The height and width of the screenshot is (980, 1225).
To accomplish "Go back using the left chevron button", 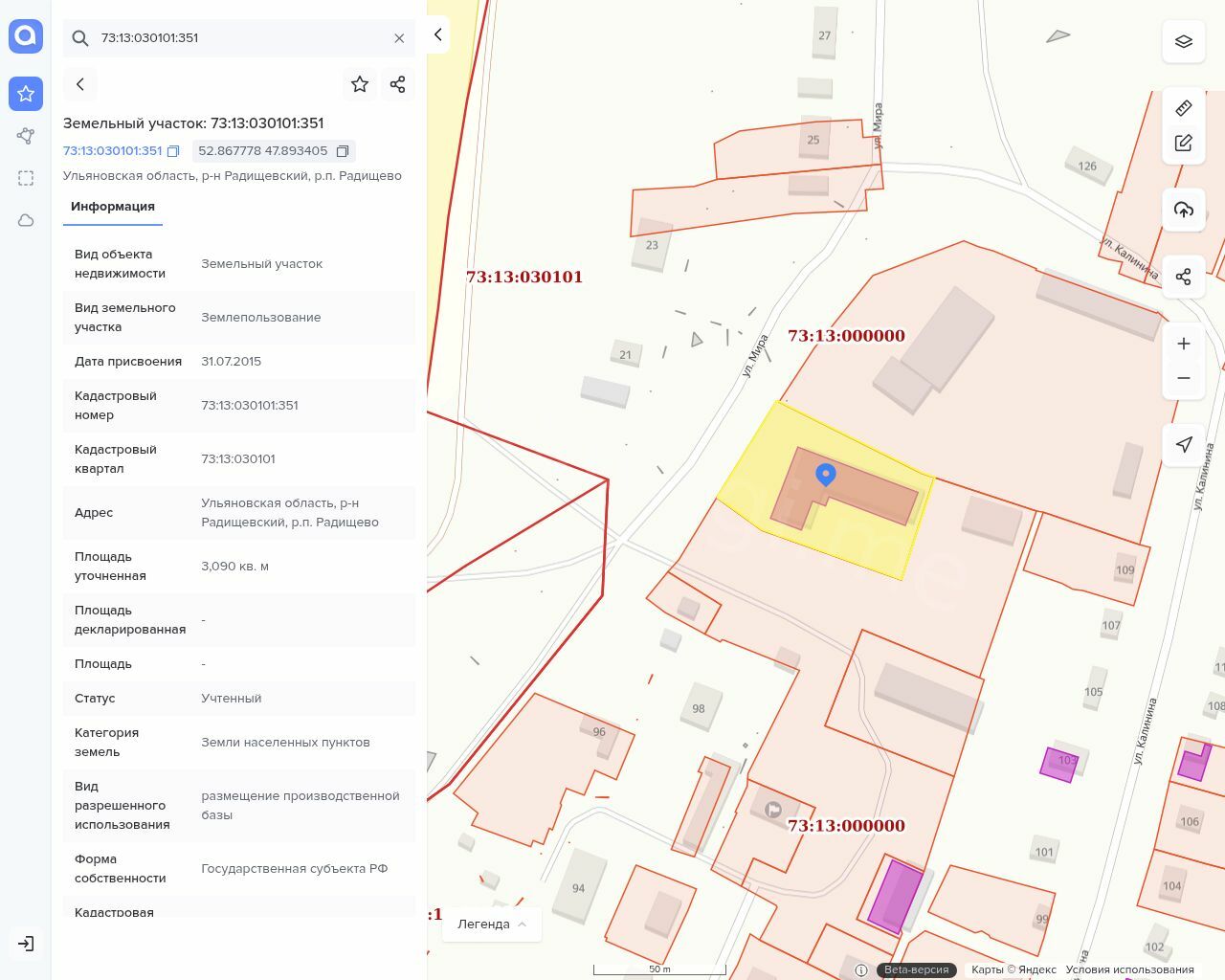I will (x=80, y=84).
